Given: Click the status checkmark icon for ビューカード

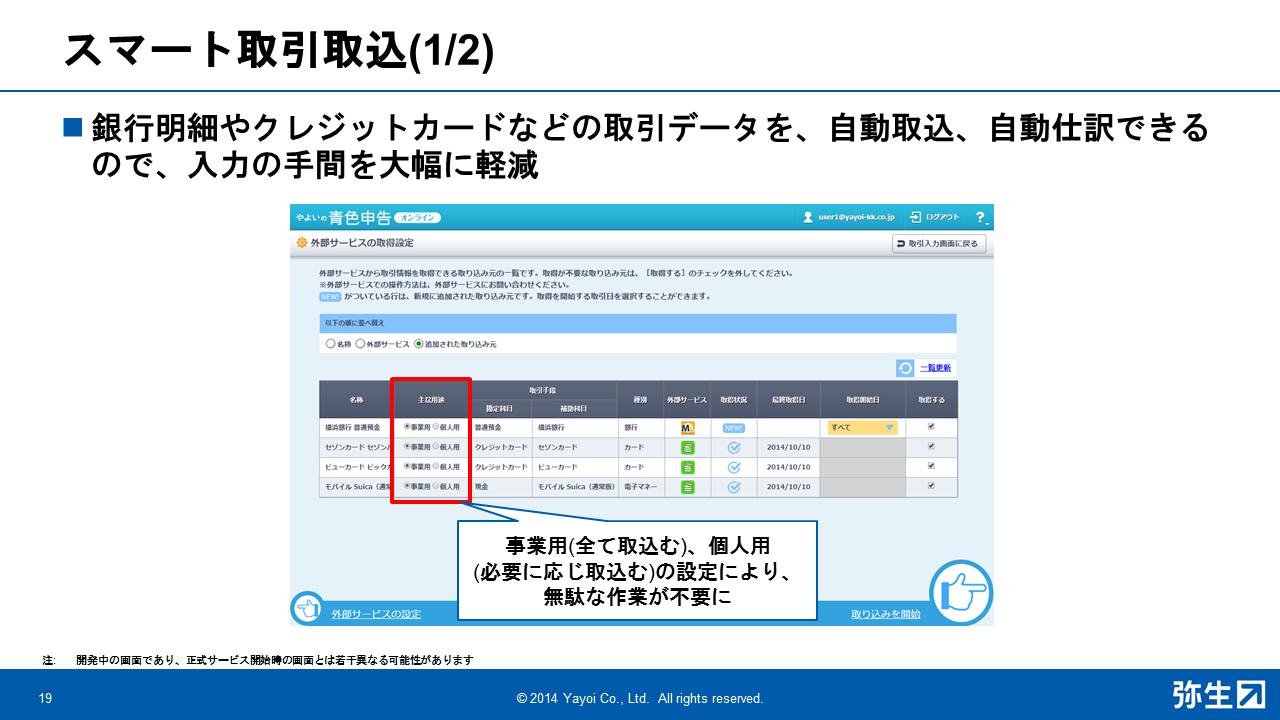Looking at the screenshot, I should coord(734,467).
